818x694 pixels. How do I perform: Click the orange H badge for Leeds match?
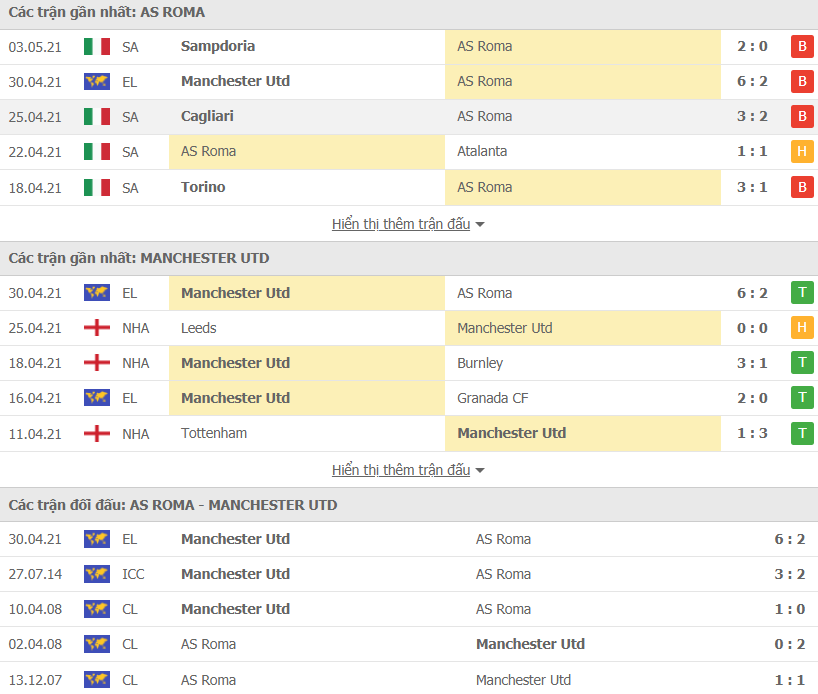pos(800,328)
